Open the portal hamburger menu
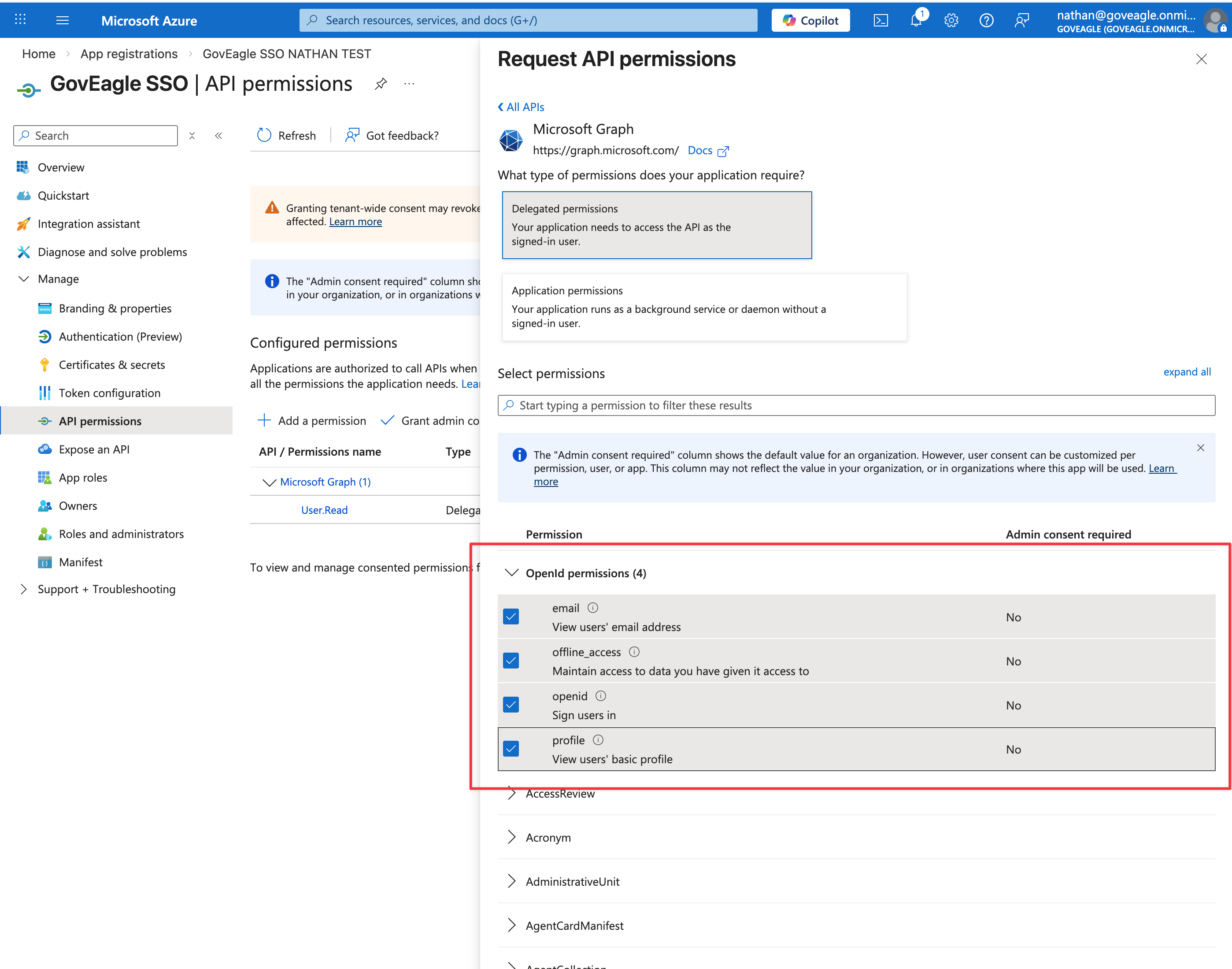This screenshot has width=1232, height=969. (x=63, y=20)
